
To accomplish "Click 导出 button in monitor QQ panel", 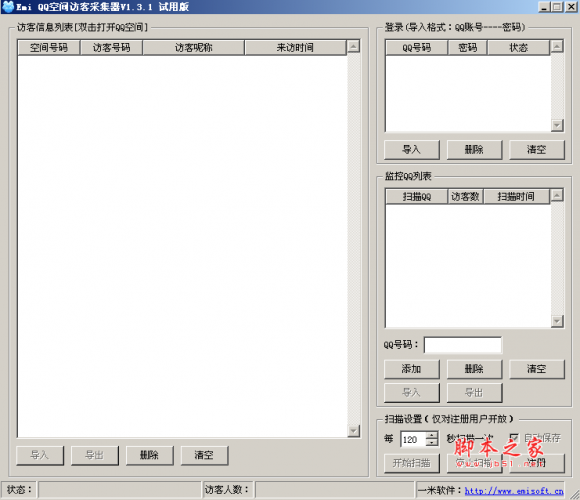I will point(474,393).
